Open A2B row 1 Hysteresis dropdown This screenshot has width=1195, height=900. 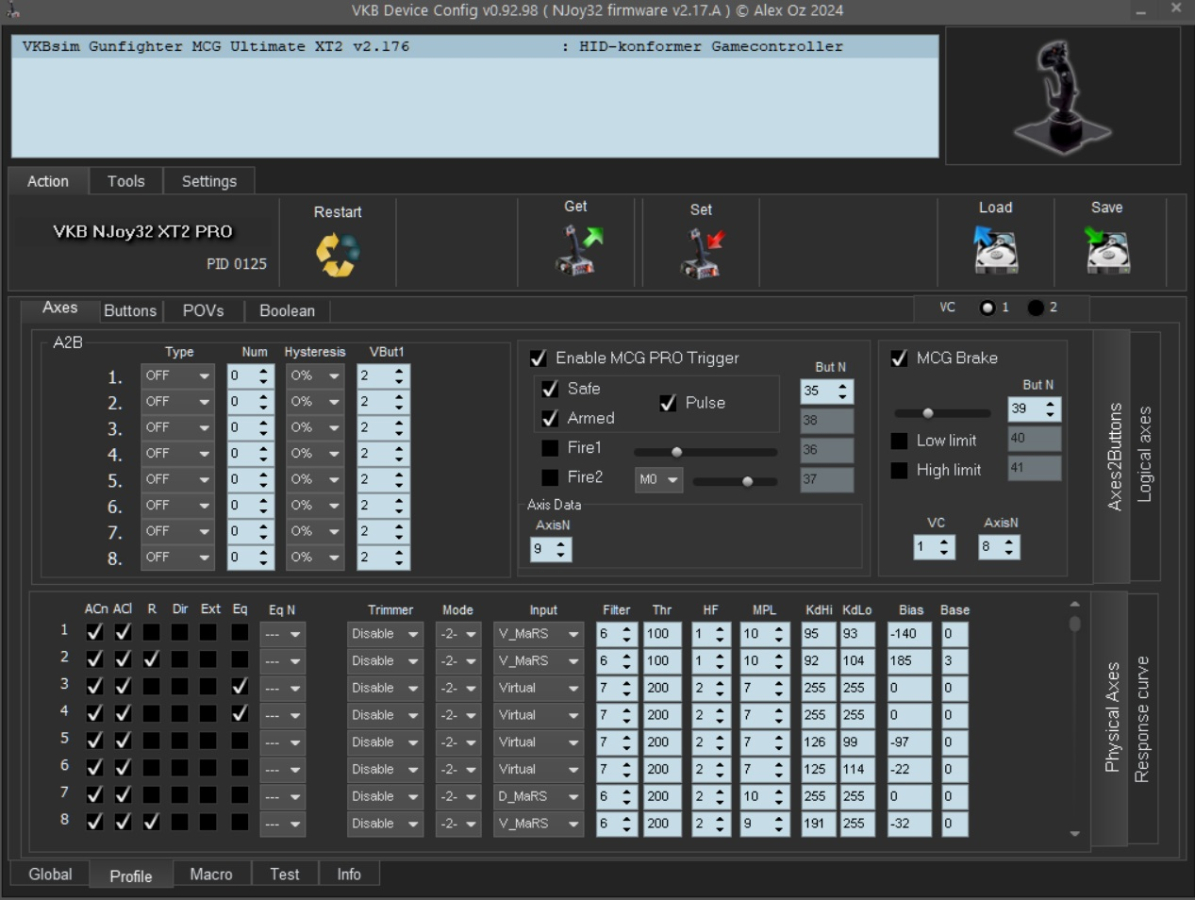[315, 376]
